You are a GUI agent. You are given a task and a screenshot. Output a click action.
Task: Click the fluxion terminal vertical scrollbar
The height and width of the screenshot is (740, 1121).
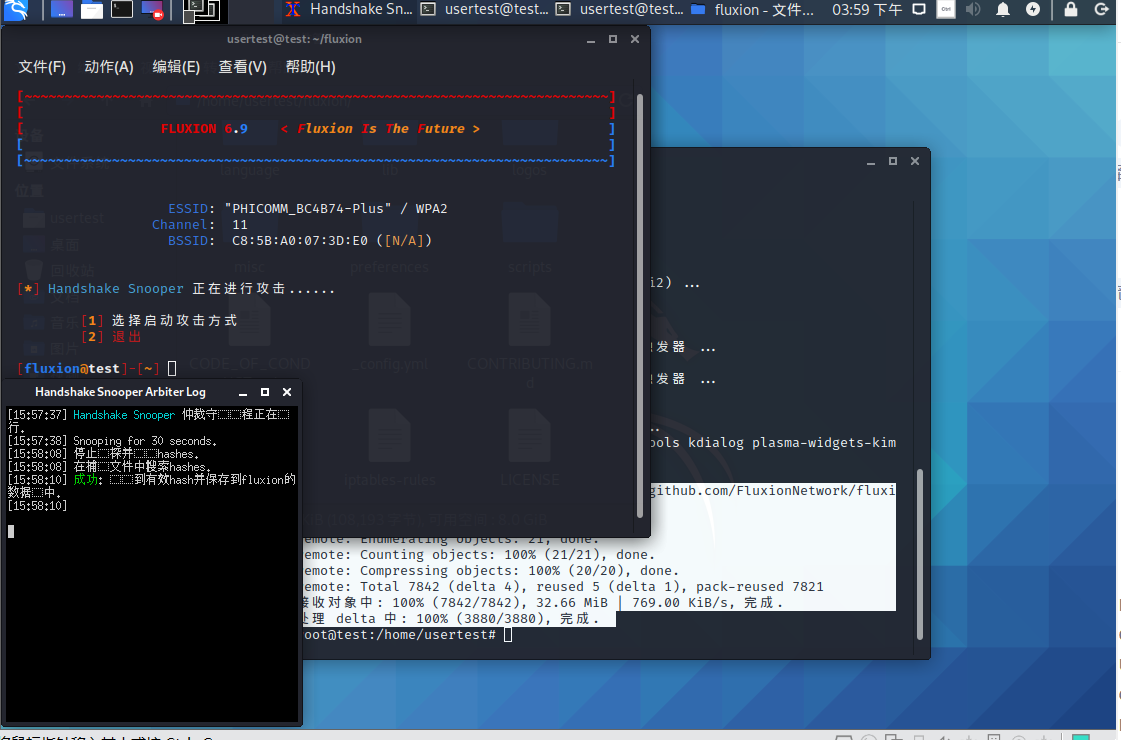(x=640, y=306)
